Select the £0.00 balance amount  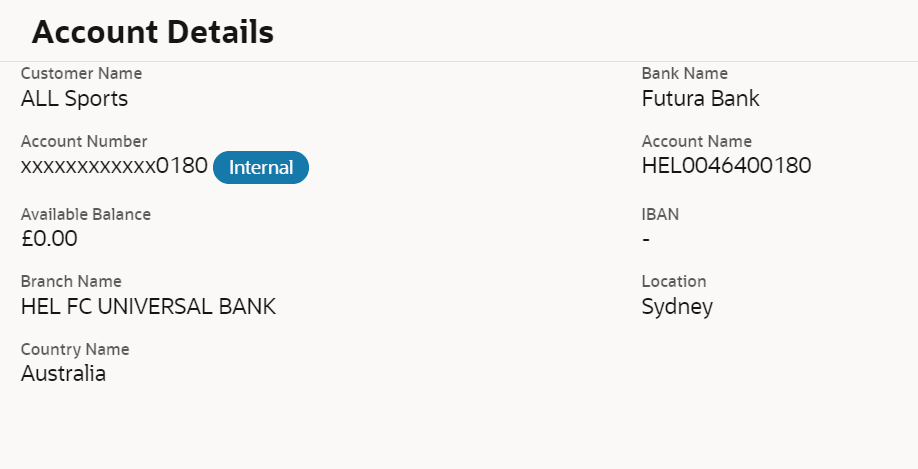(x=49, y=239)
